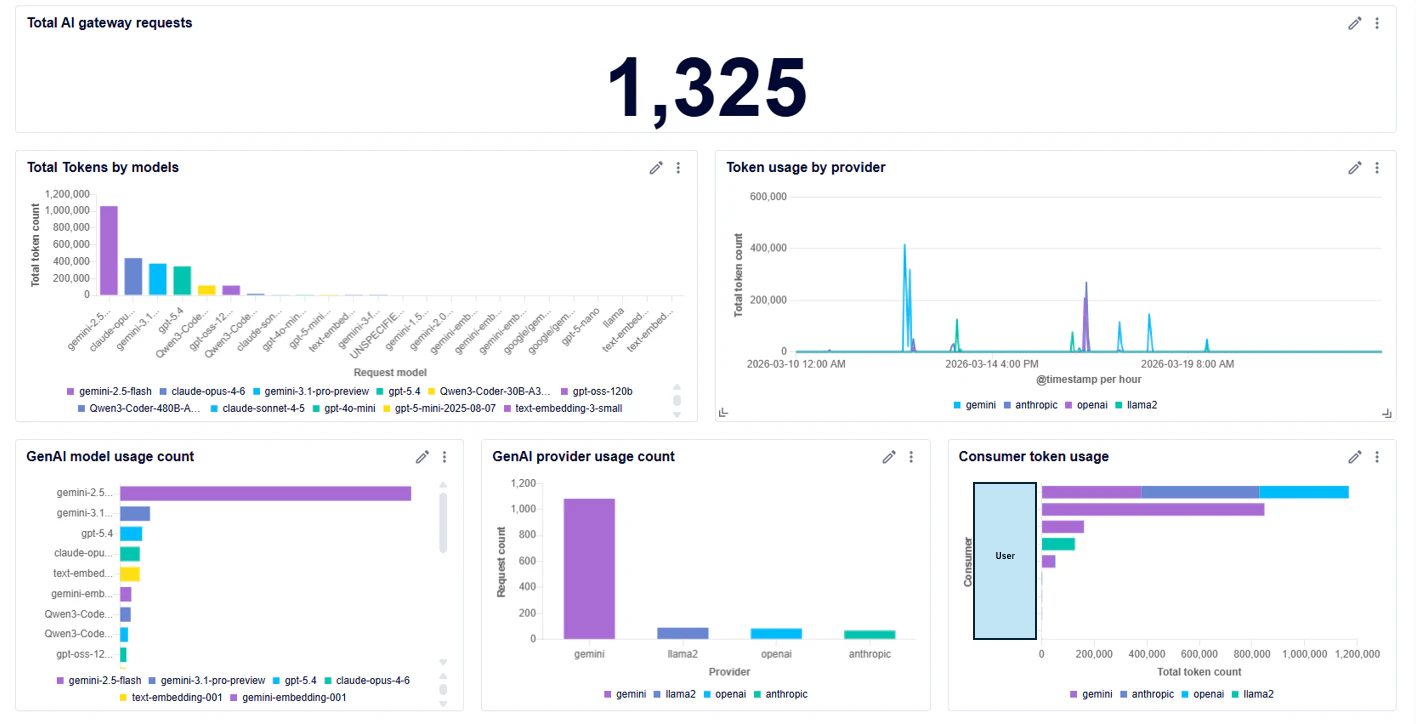This screenshot has height=724, width=1416.
Task: Click 'GenAI model usage count' panel title
Action: pyautogui.click(x=110, y=457)
